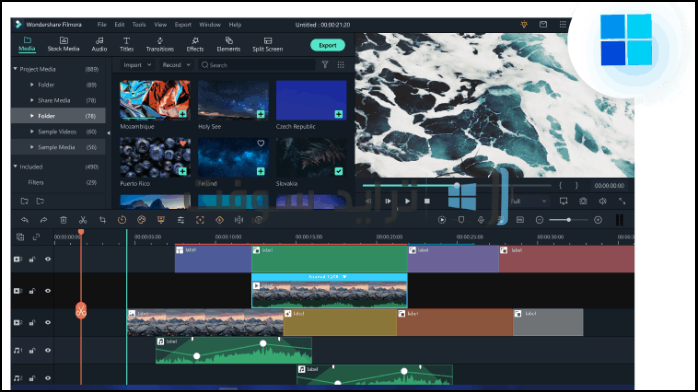Open the filter funnel icon in media panel

tap(325, 65)
